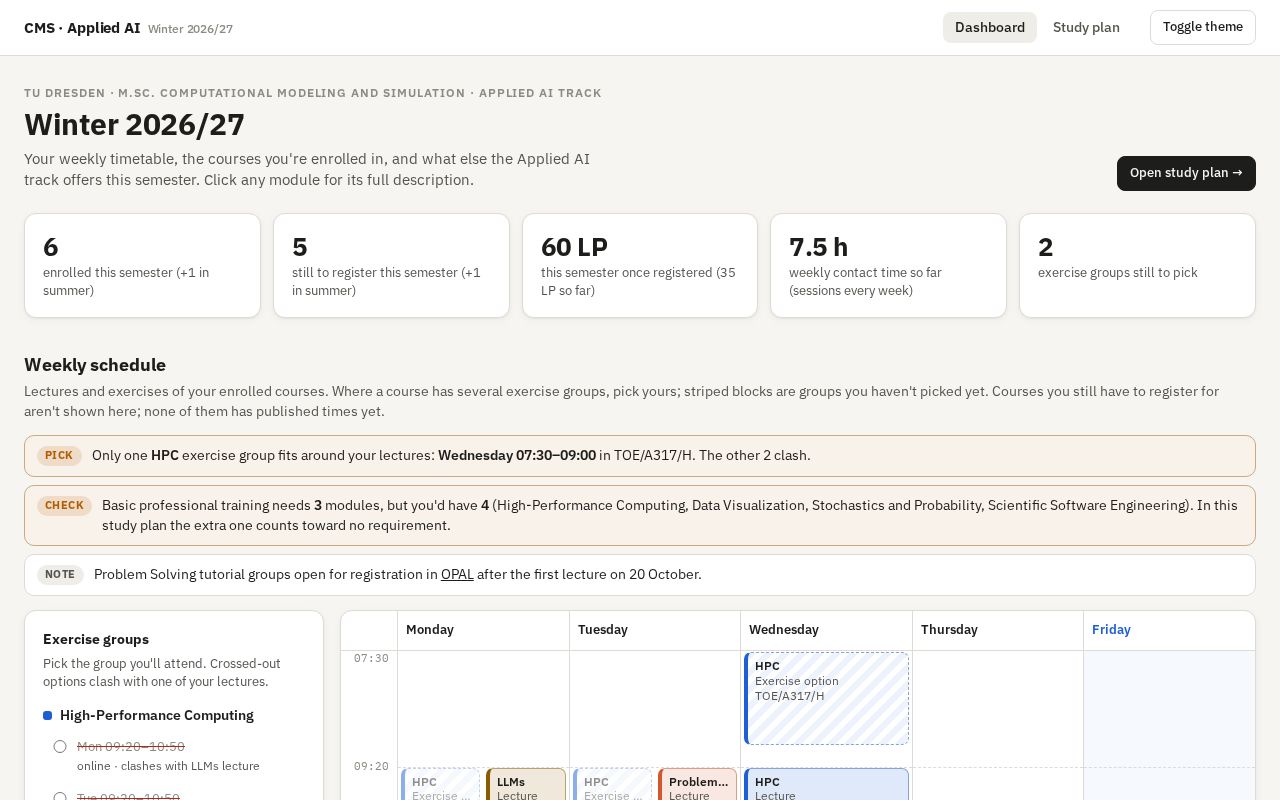This screenshot has height=800, width=1280.
Task: Open the Wednesday 07:30 HPC exercise option block
Action: (x=826, y=698)
